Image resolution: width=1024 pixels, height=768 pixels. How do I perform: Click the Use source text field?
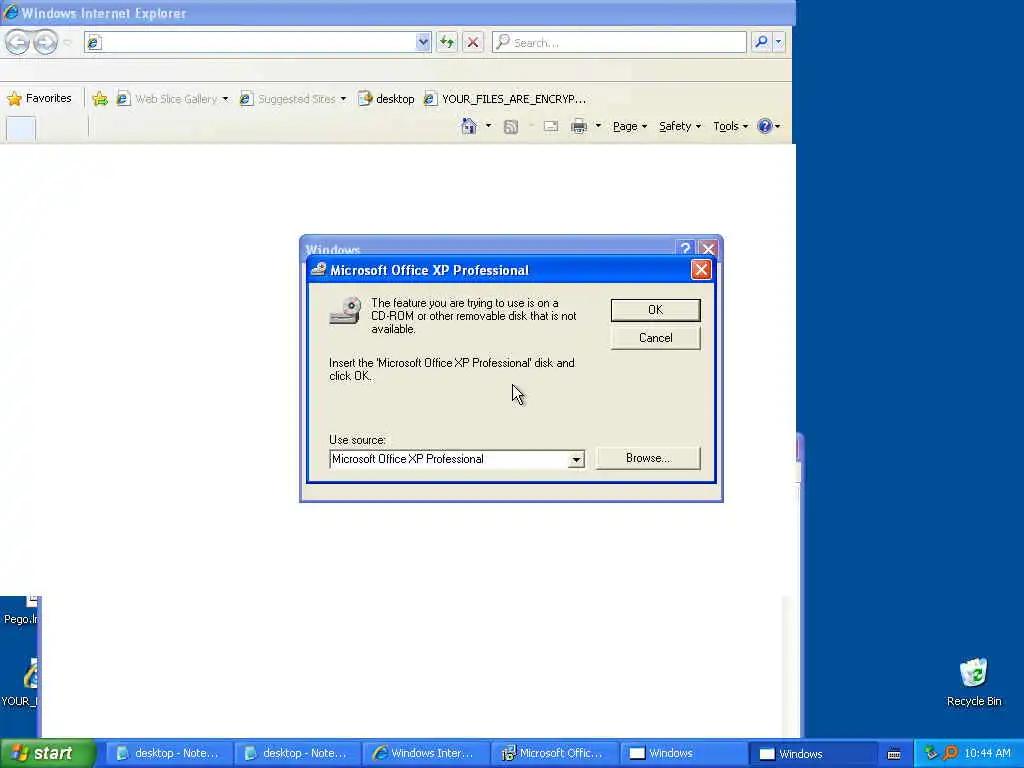click(x=449, y=459)
